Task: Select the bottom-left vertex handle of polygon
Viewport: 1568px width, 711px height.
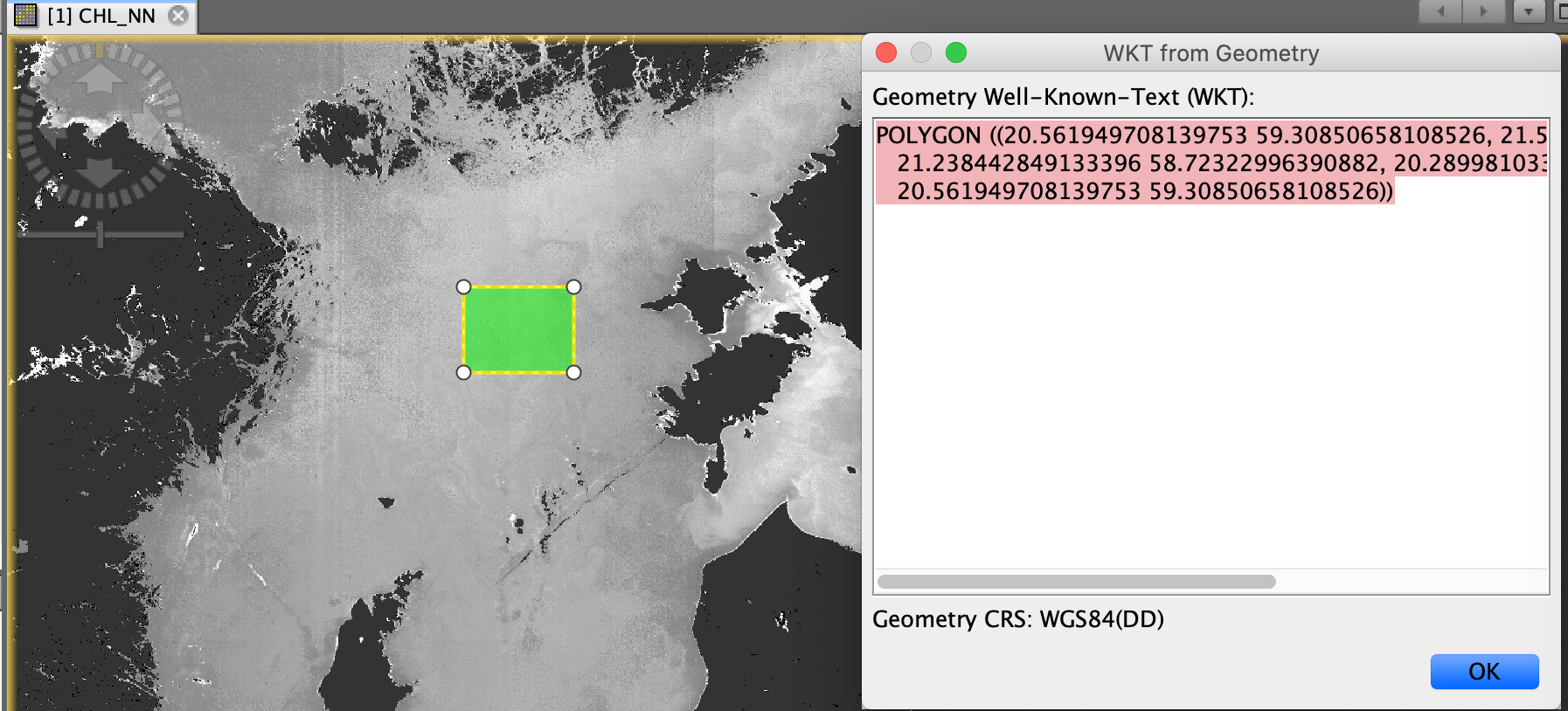Action: tap(464, 372)
